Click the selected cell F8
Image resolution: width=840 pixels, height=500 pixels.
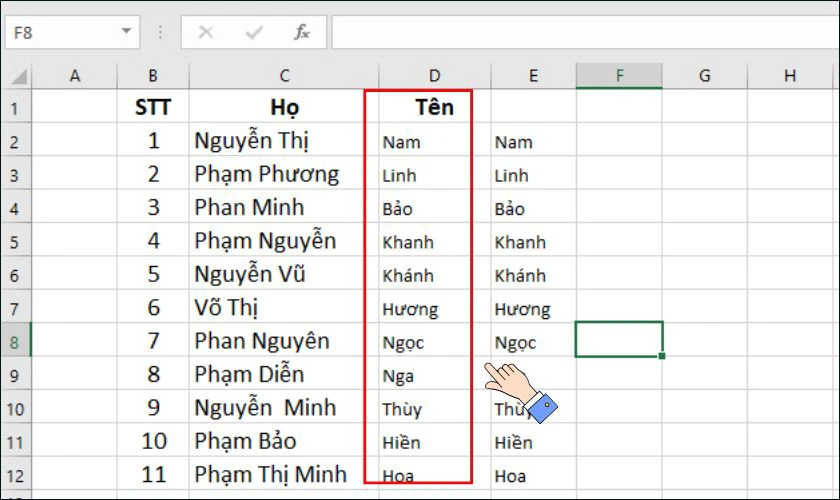619,339
